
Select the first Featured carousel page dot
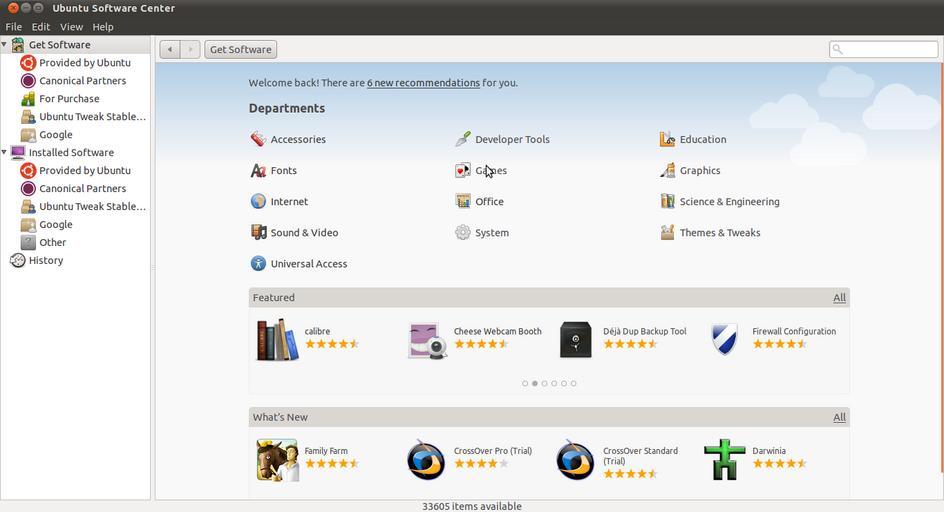pyautogui.click(x=525, y=383)
